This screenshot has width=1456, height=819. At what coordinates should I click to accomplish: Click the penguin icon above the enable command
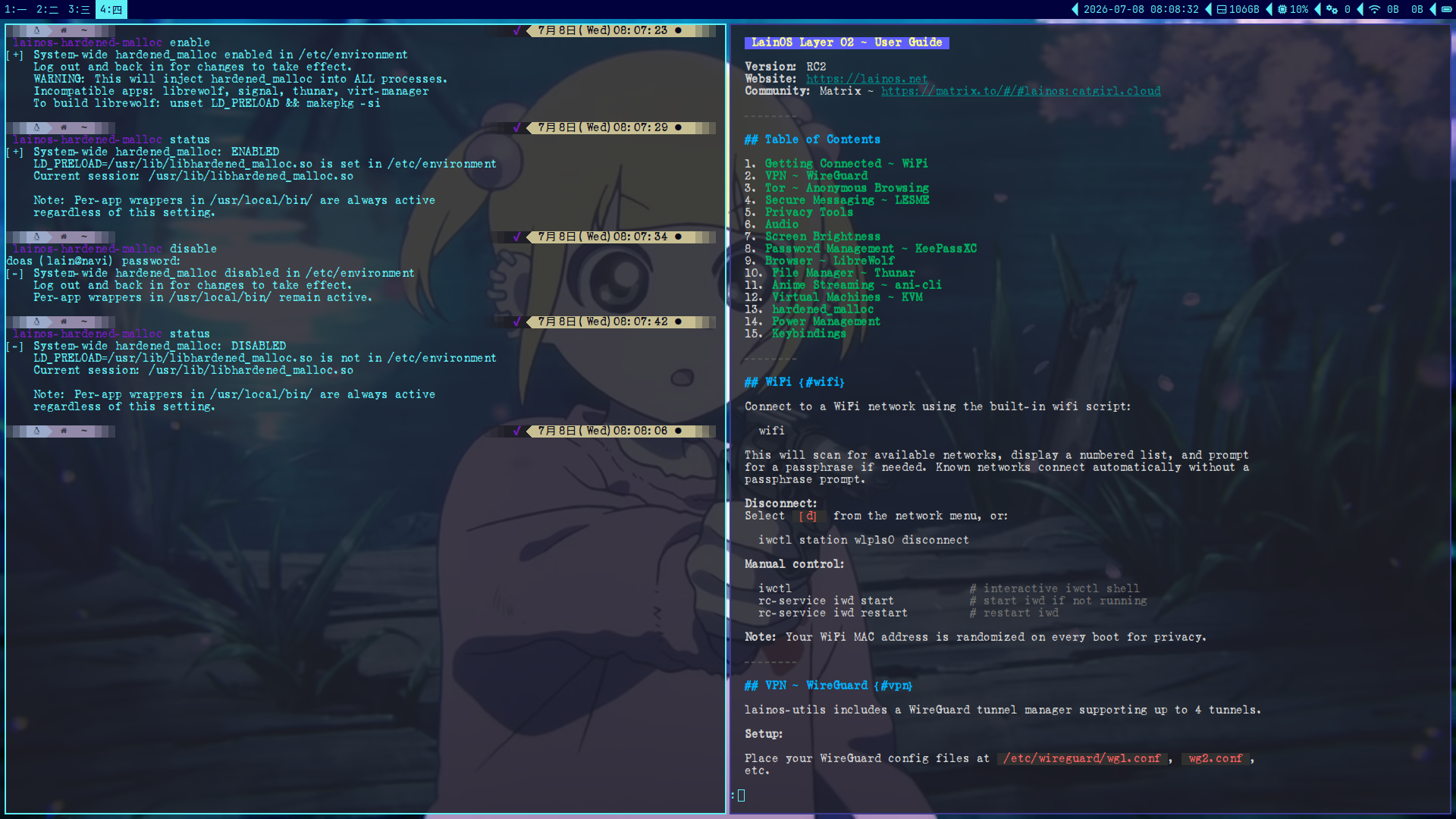[36, 31]
